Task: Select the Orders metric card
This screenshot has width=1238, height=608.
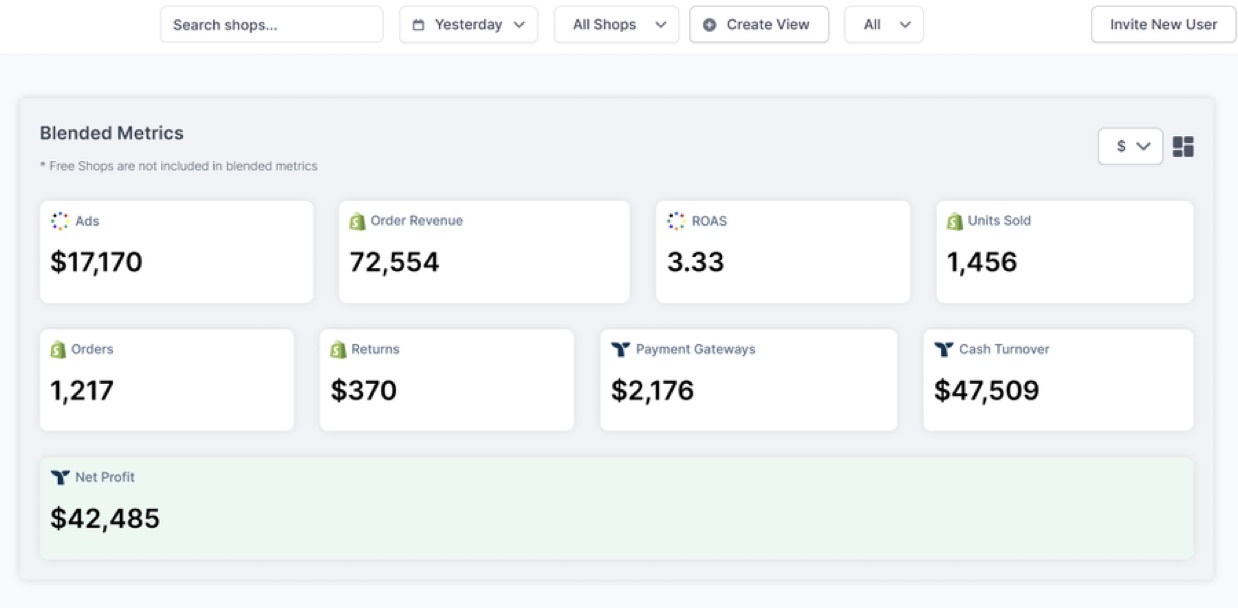Action: pyautogui.click(x=166, y=379)
